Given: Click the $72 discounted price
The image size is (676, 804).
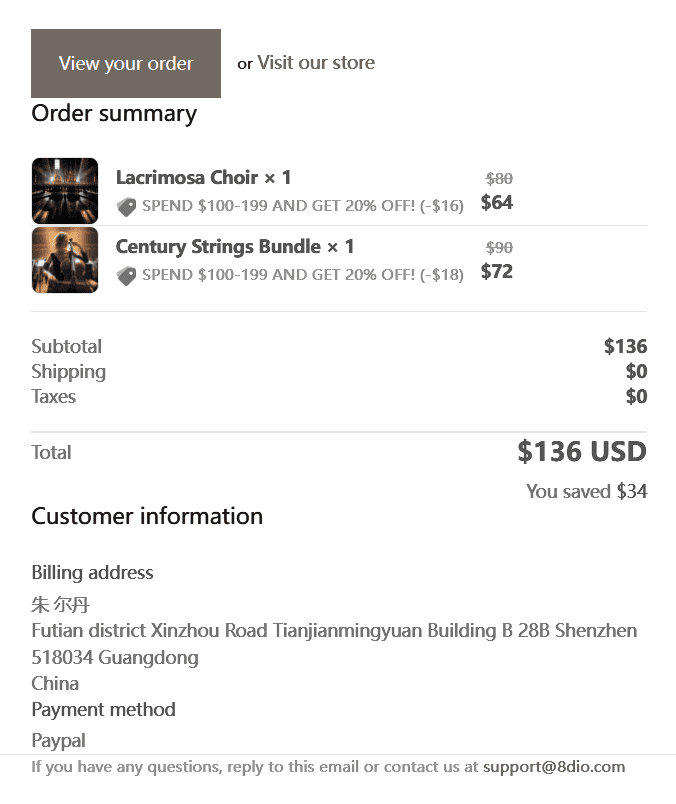Looking at the screenshot, I should click(497, 271).
